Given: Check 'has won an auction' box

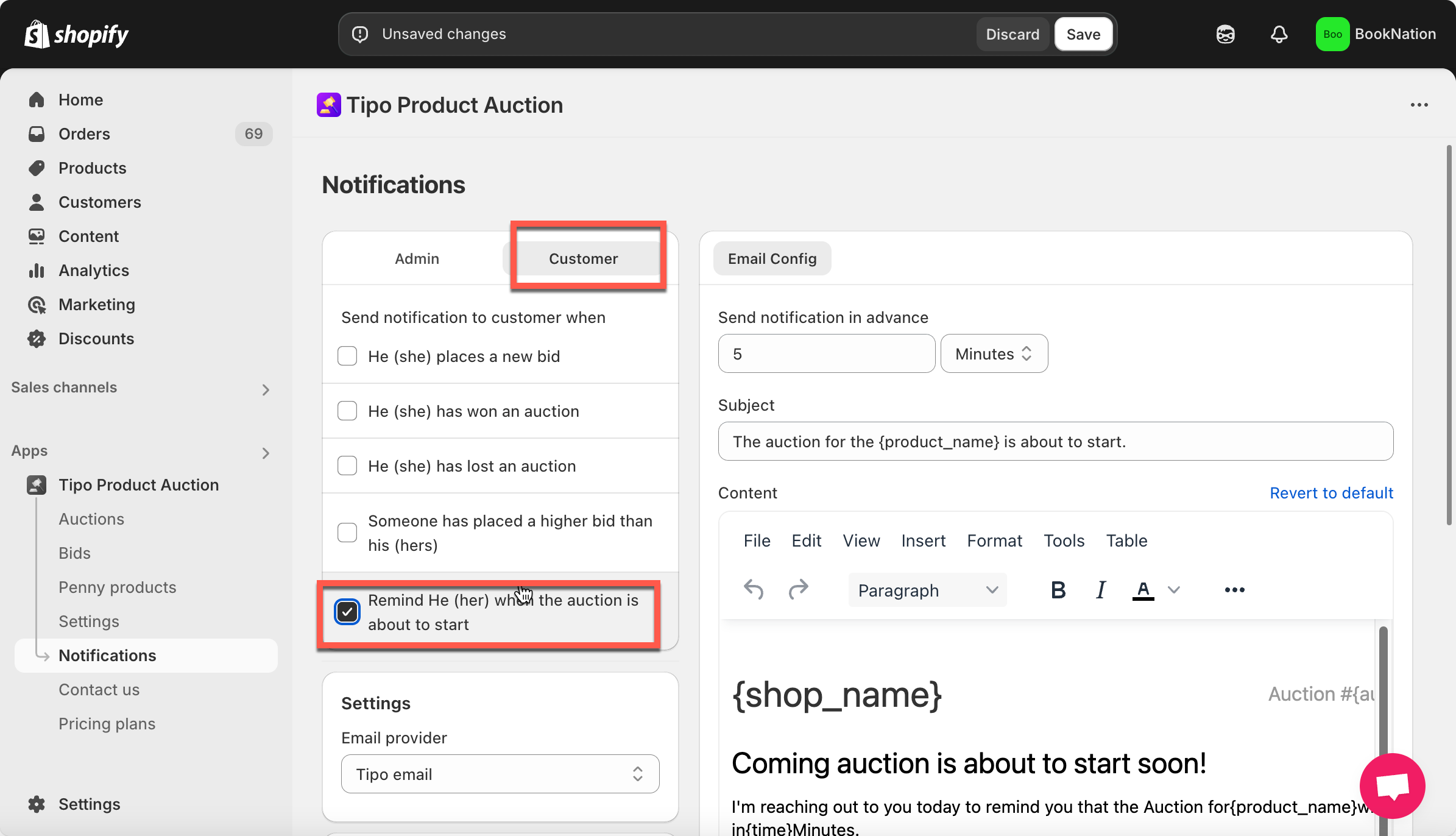Looking at the screenshot, I should click(347, 411).
